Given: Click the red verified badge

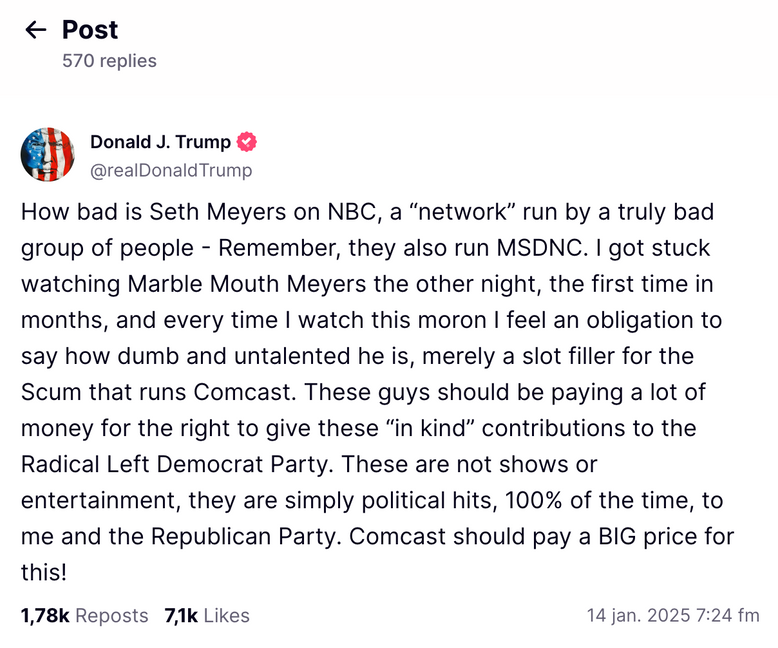Looking at the screenshot, I should point(246,142).
